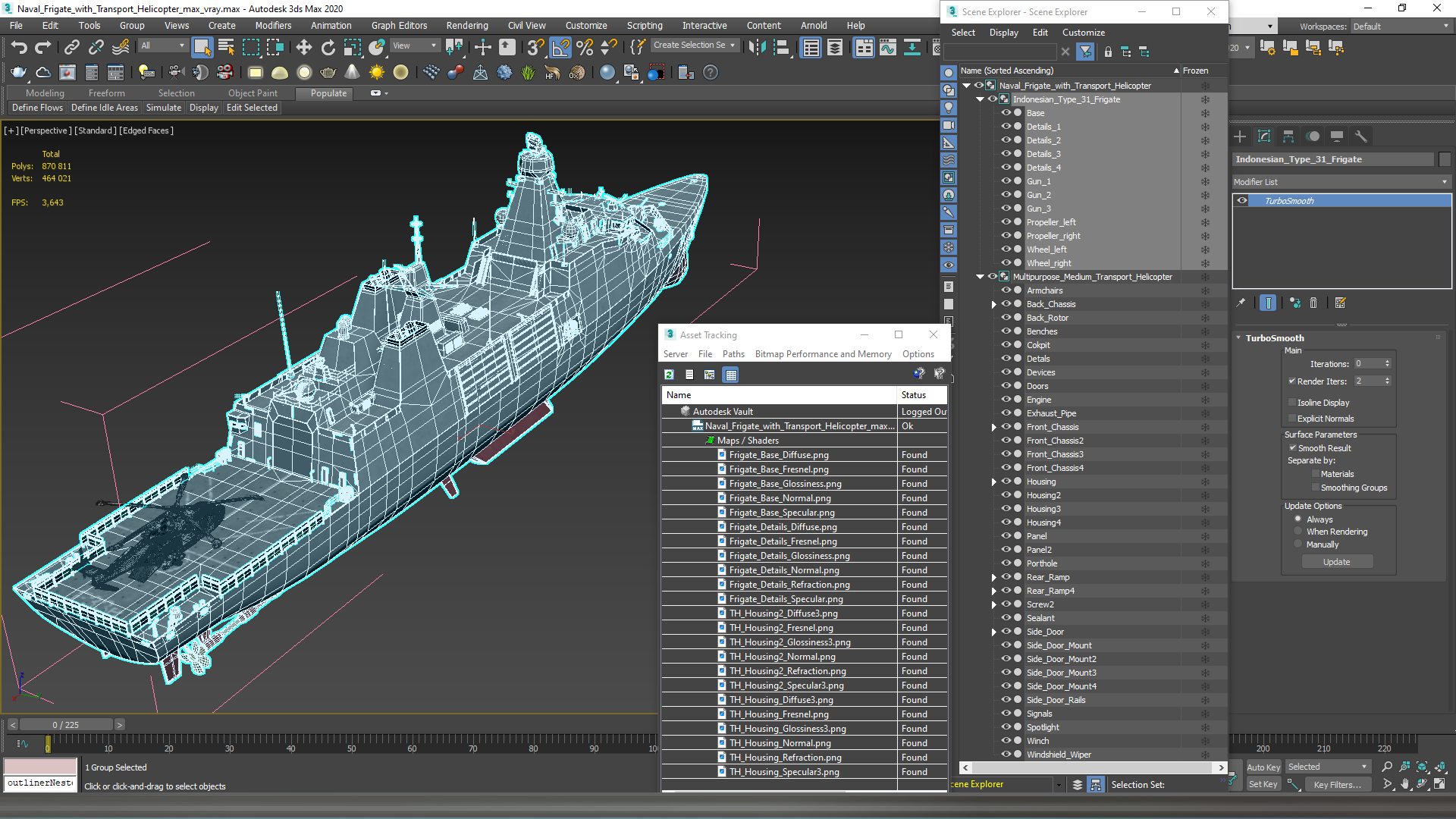Expand the Housing tree node
The image size is (1456, 819).
point(993,482)
